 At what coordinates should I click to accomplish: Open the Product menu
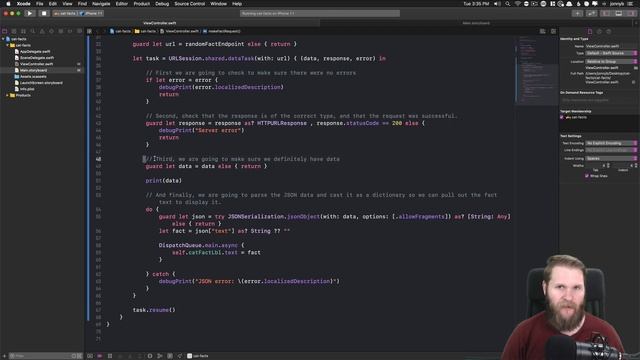142,4
